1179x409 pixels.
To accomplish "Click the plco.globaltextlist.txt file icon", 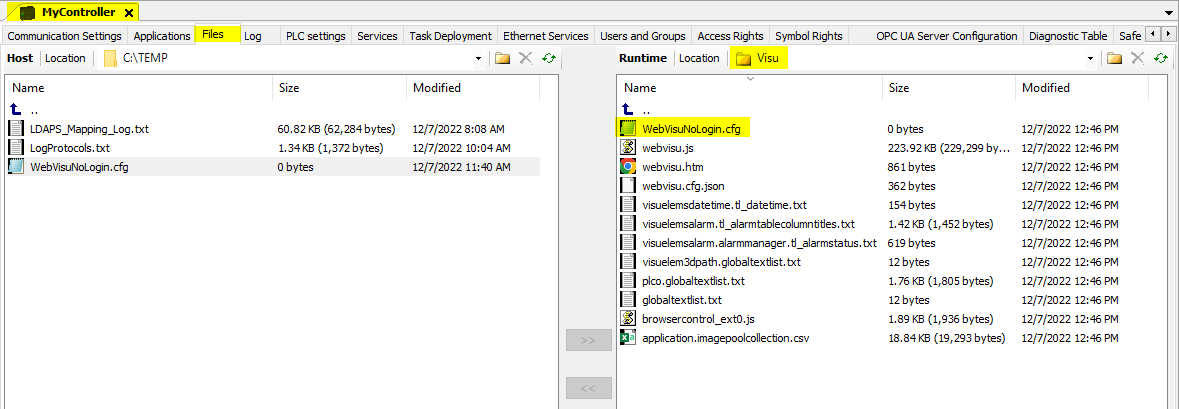I will (x=628, y=281).
